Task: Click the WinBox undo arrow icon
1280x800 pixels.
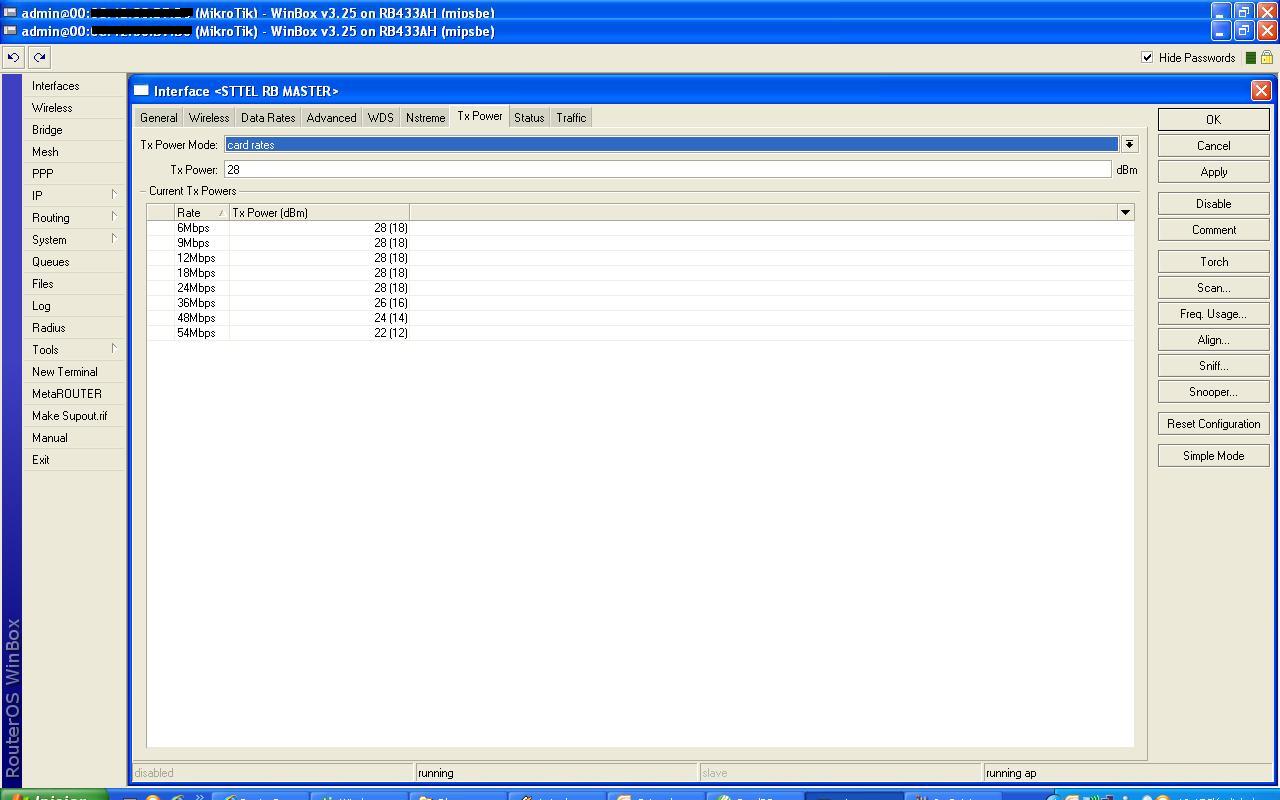Action: pos(13,57)
